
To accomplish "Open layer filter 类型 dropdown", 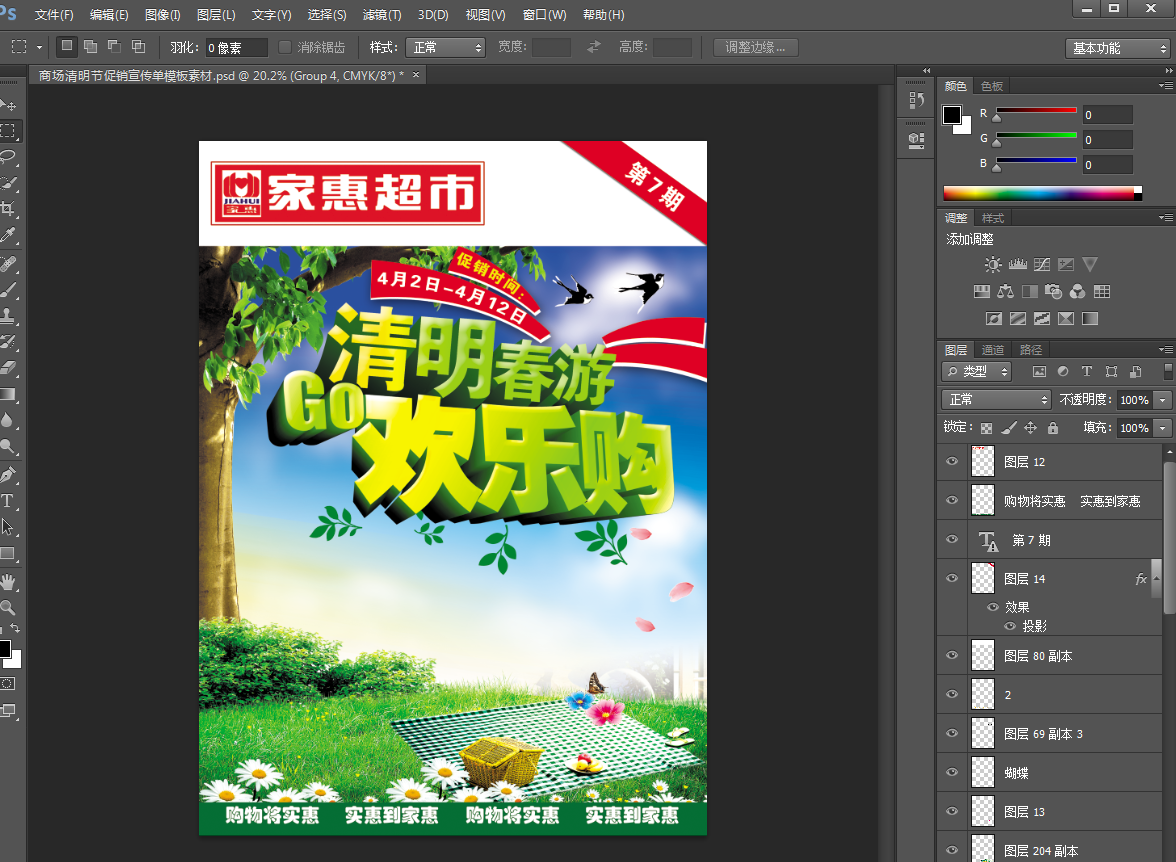I will [x=976, y=371].
